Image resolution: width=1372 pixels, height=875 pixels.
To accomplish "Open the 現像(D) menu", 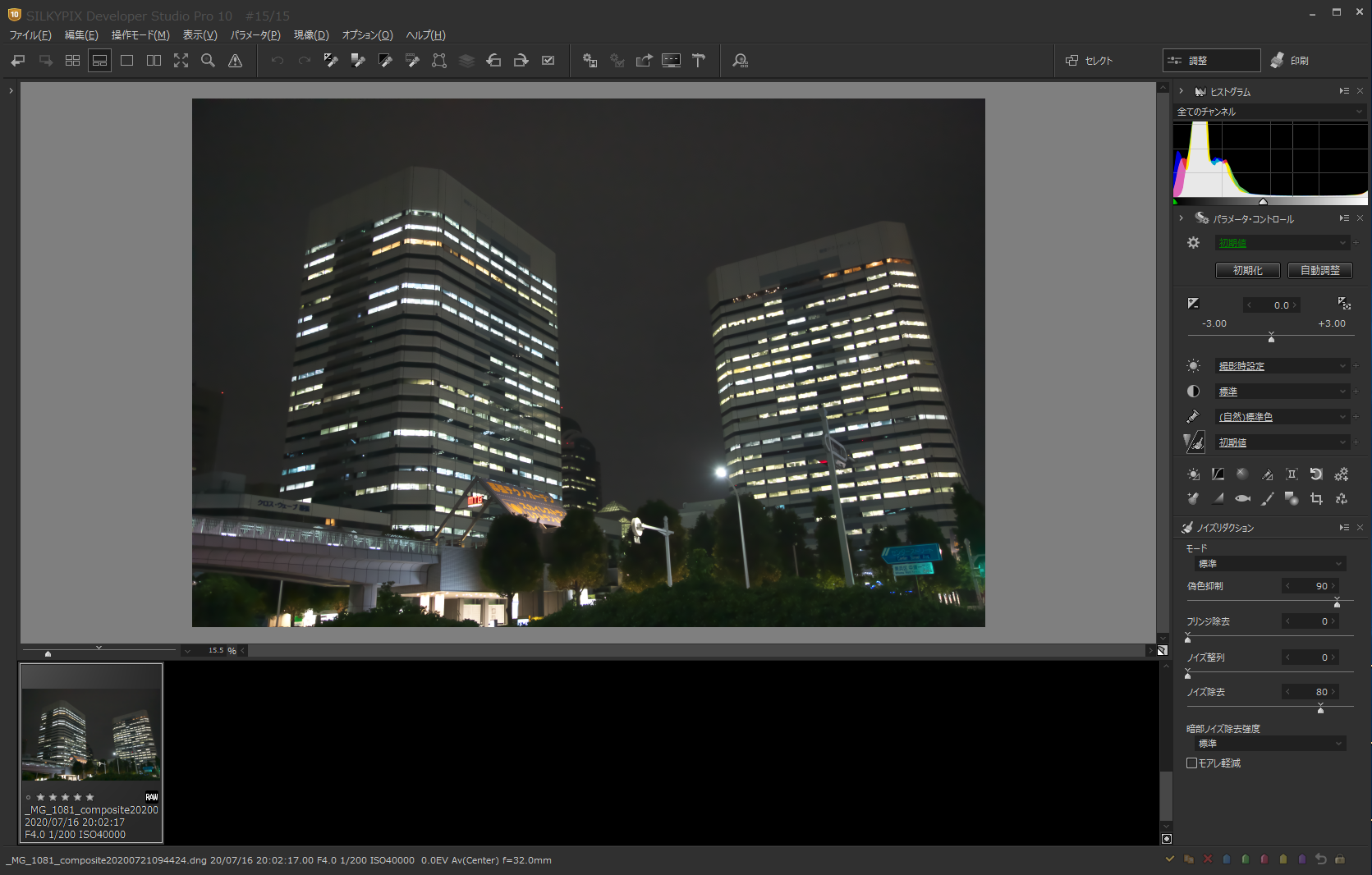I will tap(311, 35).
